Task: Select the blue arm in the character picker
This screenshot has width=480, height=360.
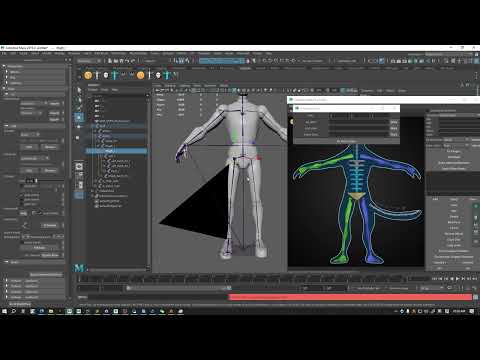Action: click(x=387, y=162)
